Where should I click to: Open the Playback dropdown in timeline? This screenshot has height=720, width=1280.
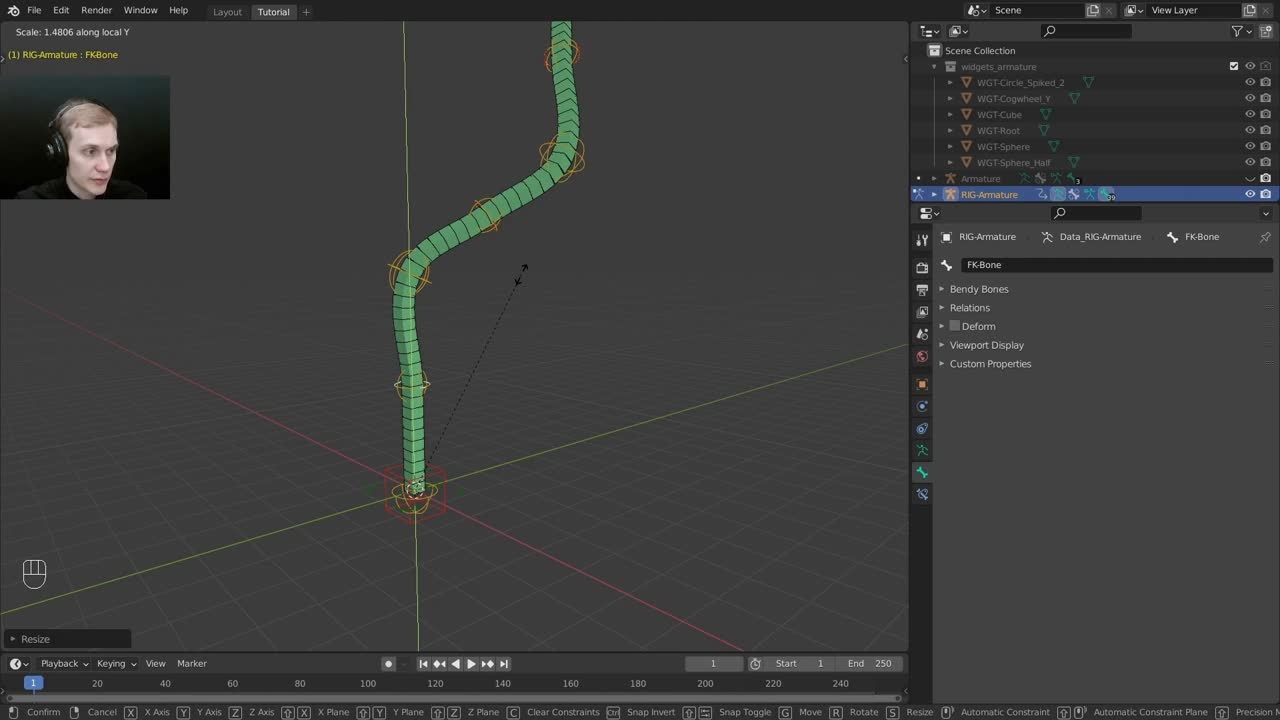coord(64,664)
